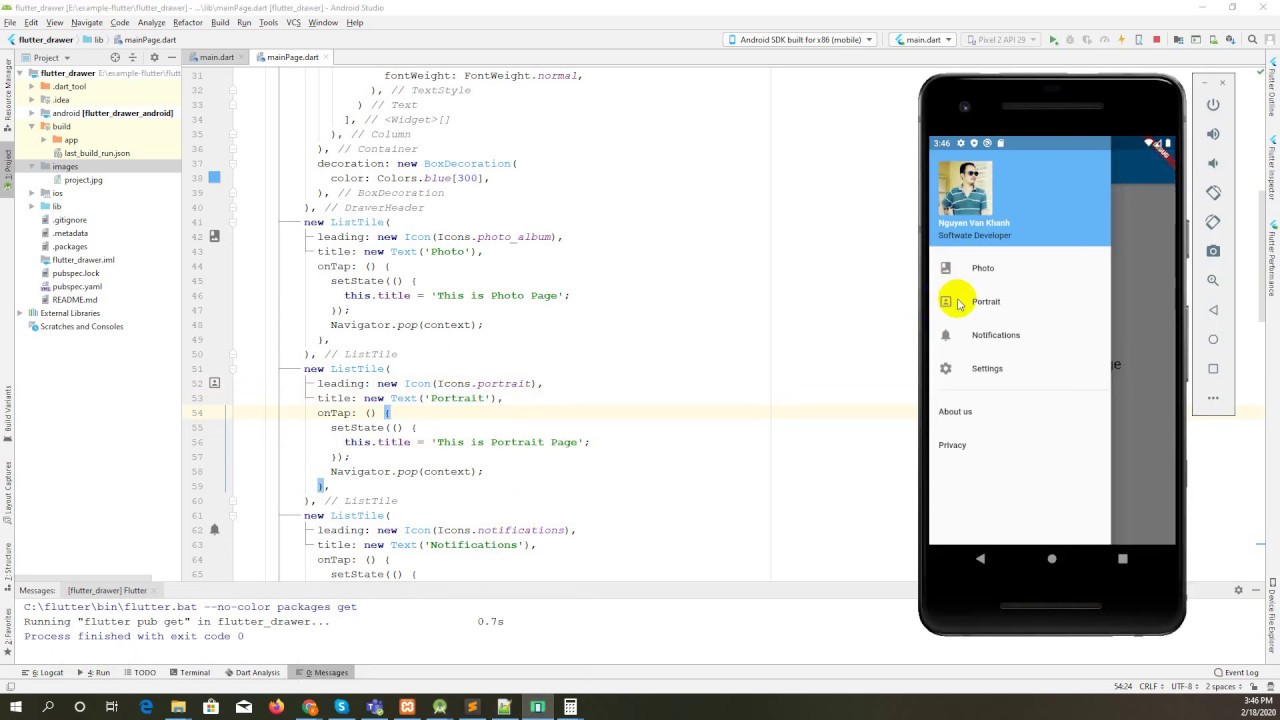Click the photo album gutter icon on line 42

coord(214,237)
